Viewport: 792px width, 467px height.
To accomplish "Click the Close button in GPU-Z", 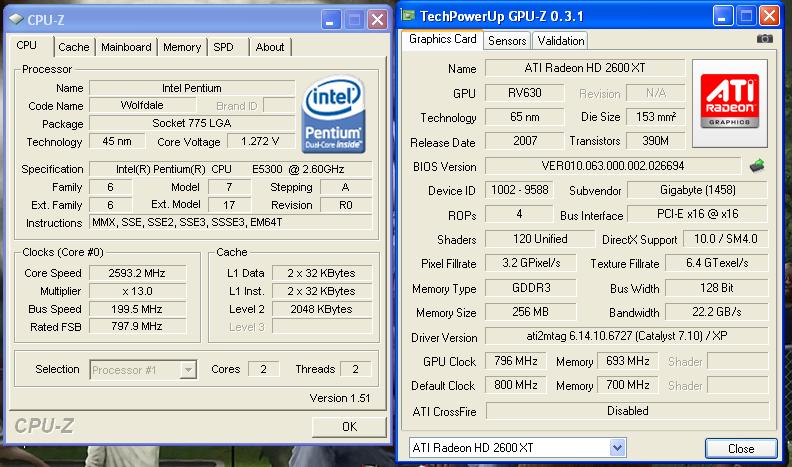I will click(741, 448).
